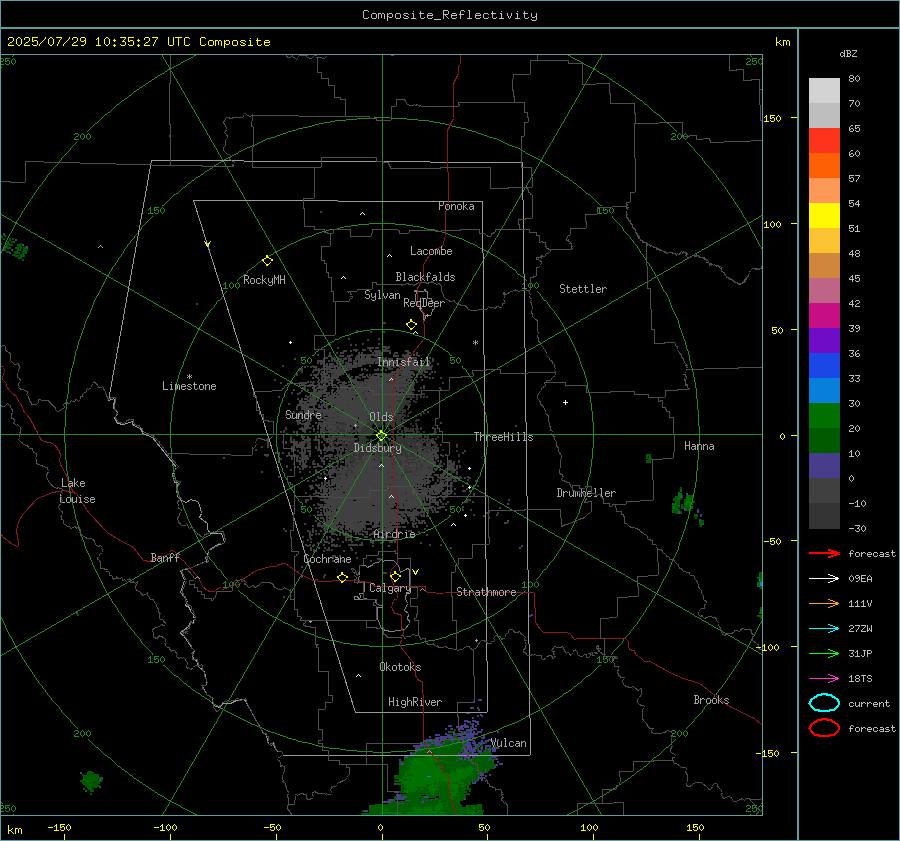
Task: Pick the dark orange swatch between 60 and 57
Action: pyautogui.click(x=824, y=166)
